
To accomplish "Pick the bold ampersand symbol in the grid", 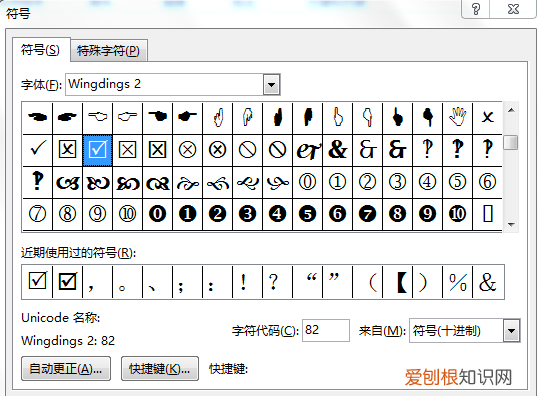I will [x=337, y=150].
